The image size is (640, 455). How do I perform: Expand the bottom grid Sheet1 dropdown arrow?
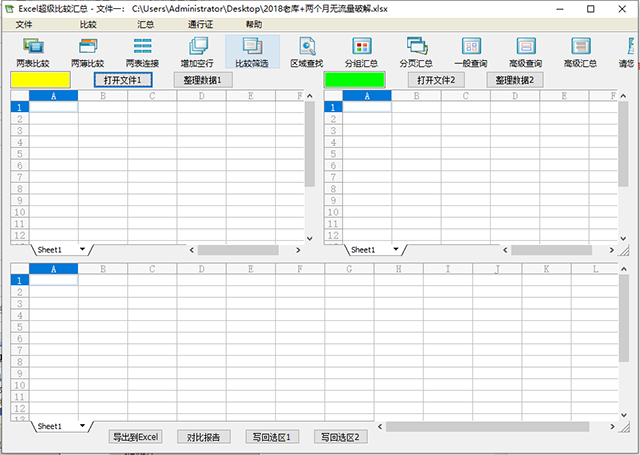pos(82,426)
